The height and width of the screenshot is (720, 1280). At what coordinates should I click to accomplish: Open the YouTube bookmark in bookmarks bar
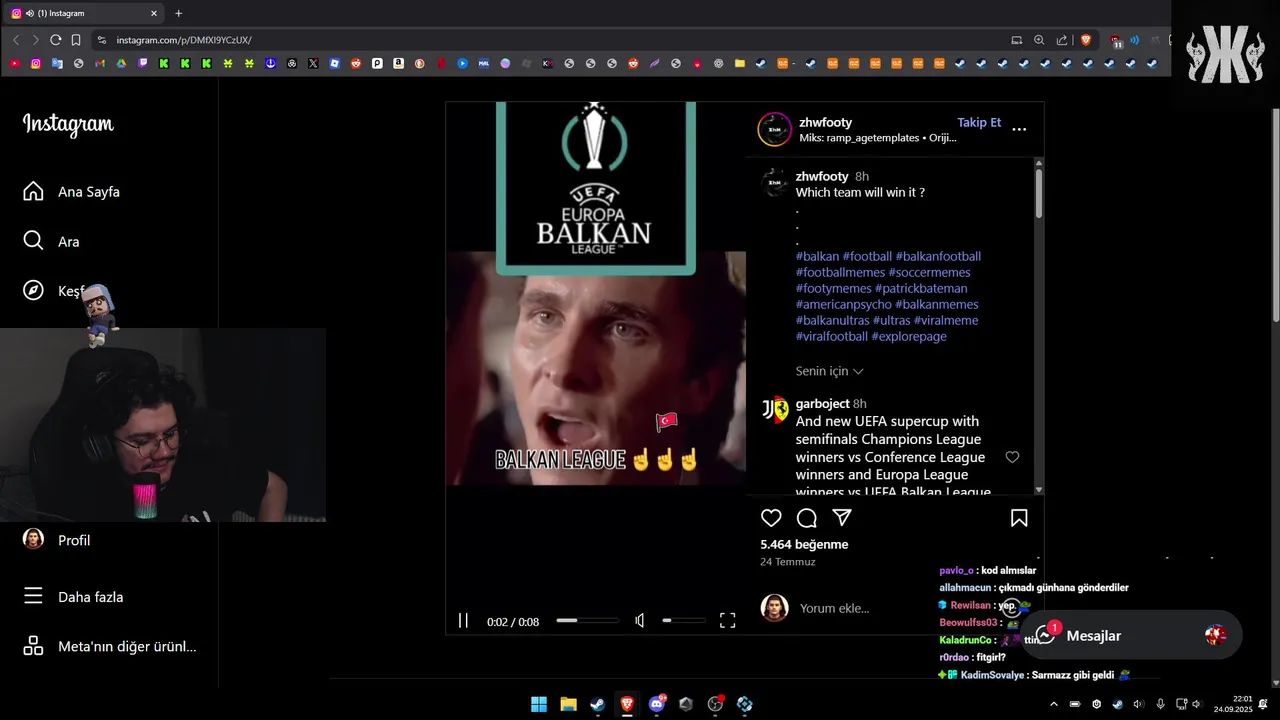click(14, 63)
